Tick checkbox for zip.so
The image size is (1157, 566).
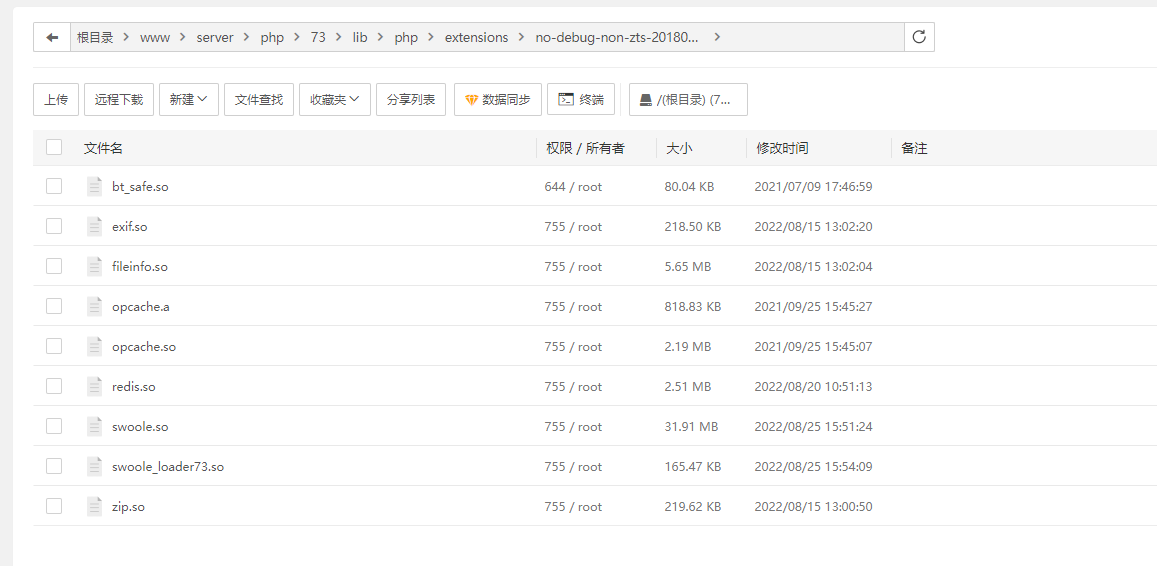(54, 506)
